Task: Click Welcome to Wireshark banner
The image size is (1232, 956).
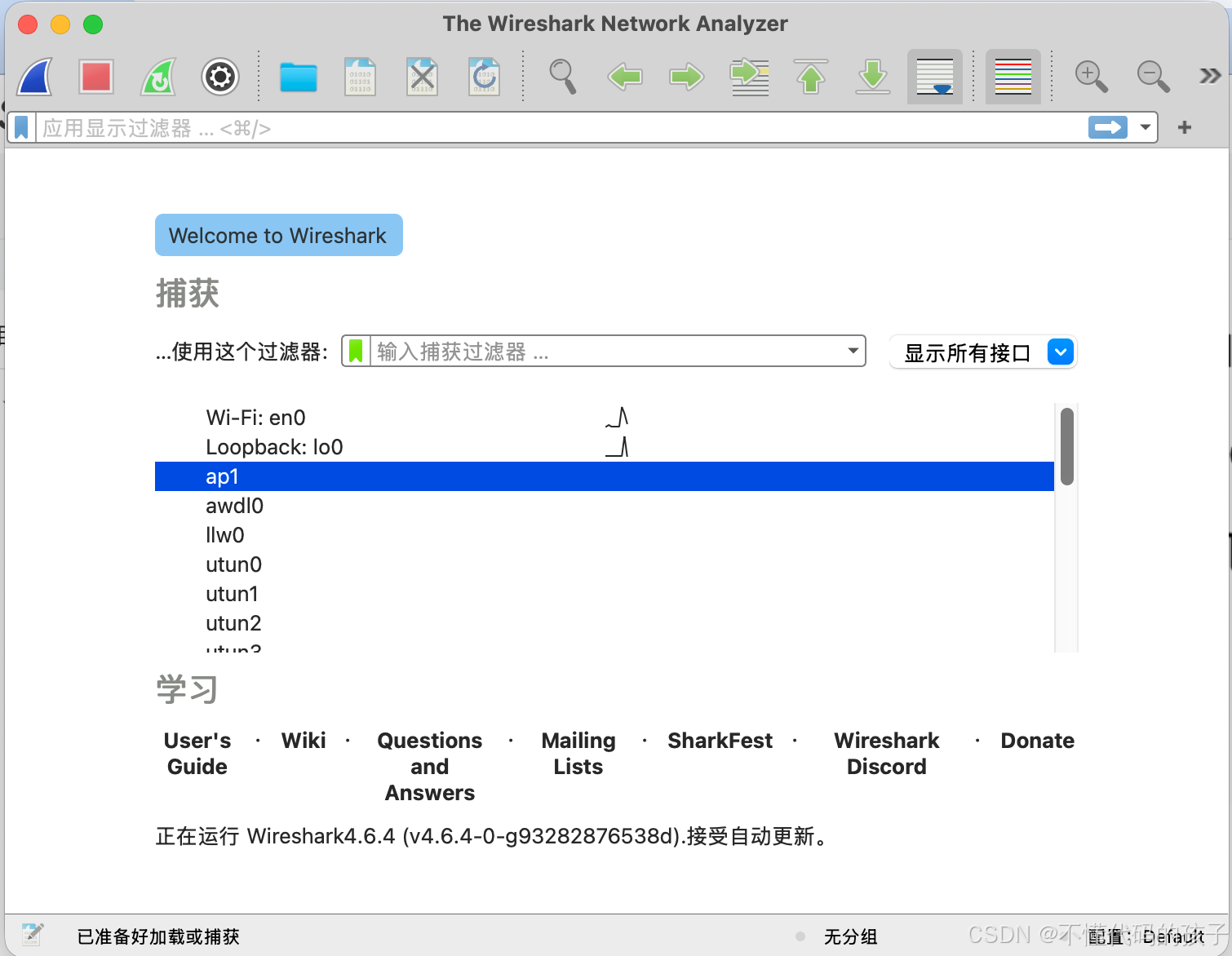Action: tap(278, 235)
